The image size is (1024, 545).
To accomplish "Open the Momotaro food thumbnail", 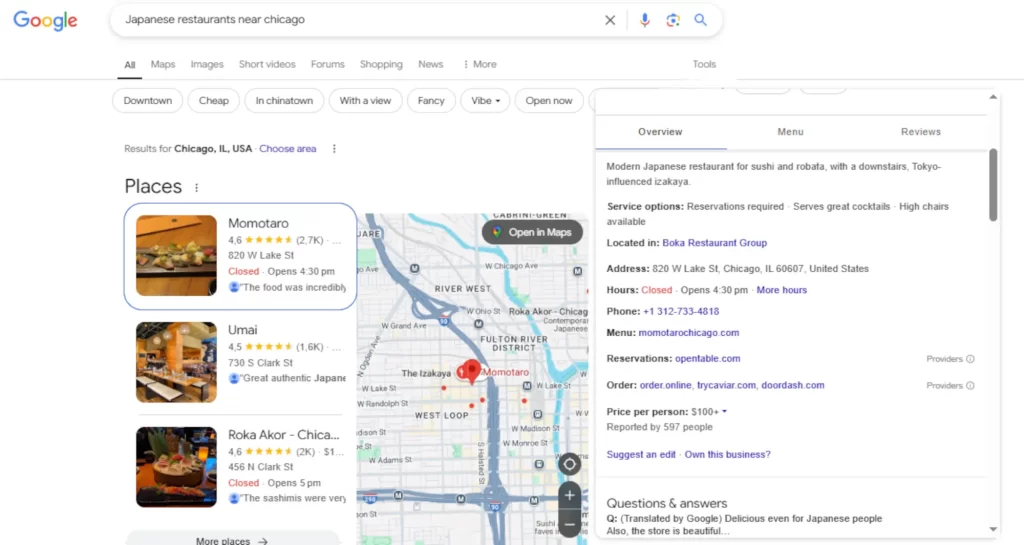I will pos(176,256).
